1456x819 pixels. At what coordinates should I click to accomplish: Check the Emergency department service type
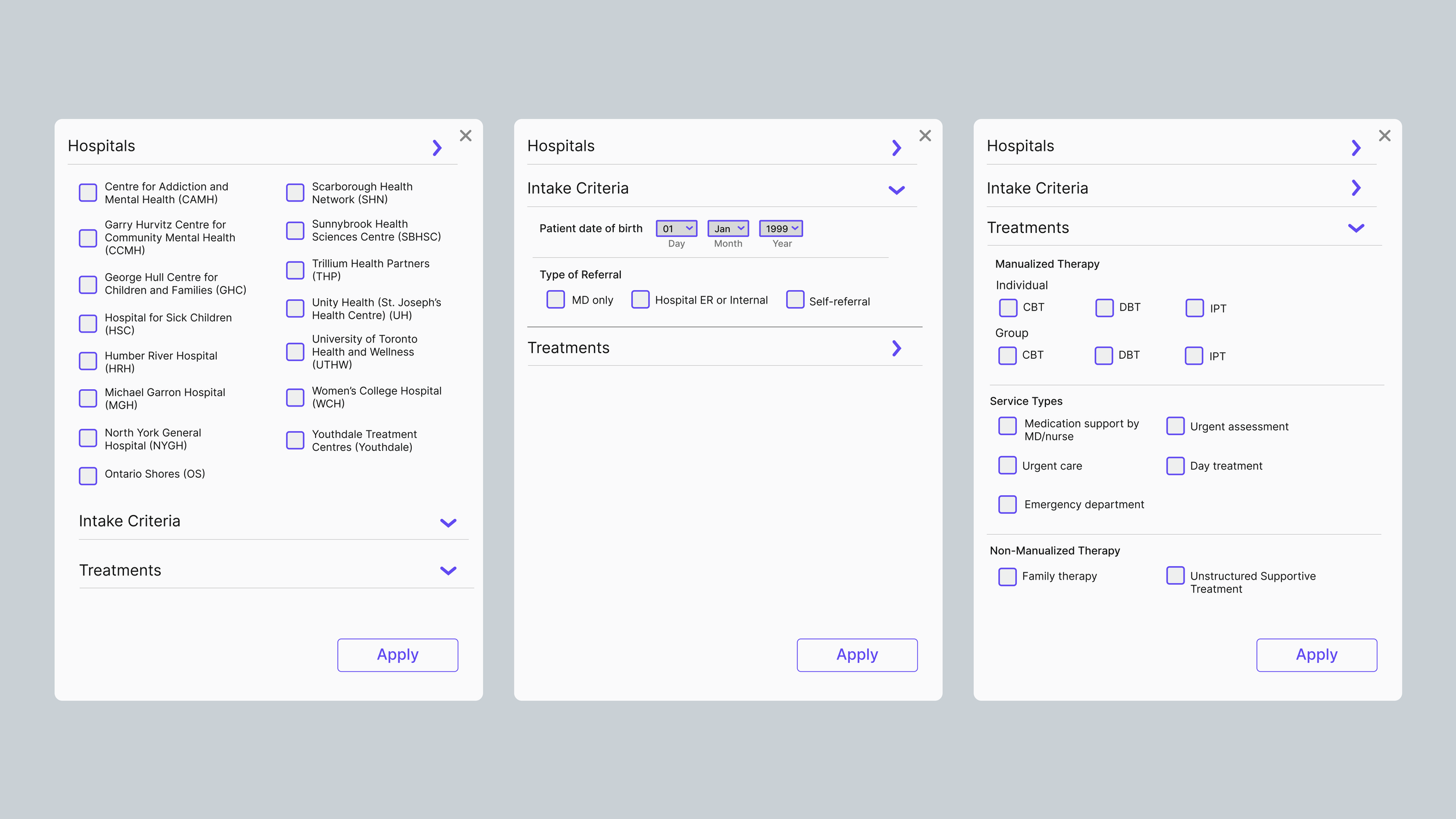tap(1008, 504)
